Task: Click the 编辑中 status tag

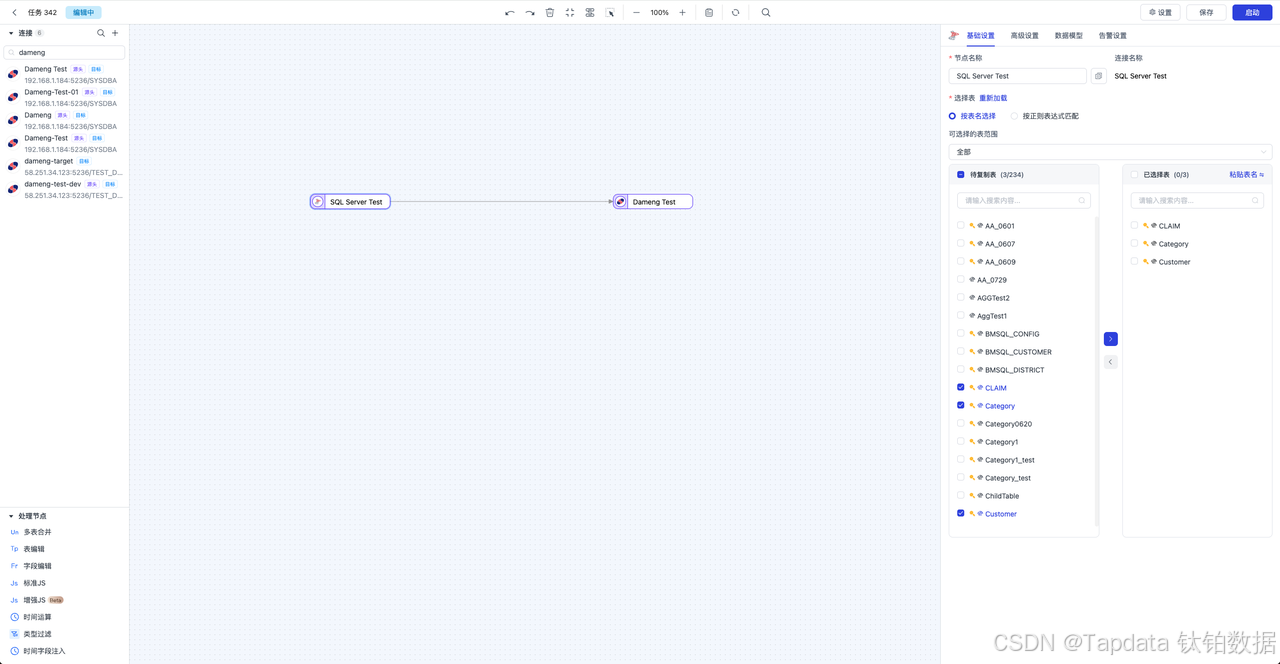Action: tap(83, 13)
